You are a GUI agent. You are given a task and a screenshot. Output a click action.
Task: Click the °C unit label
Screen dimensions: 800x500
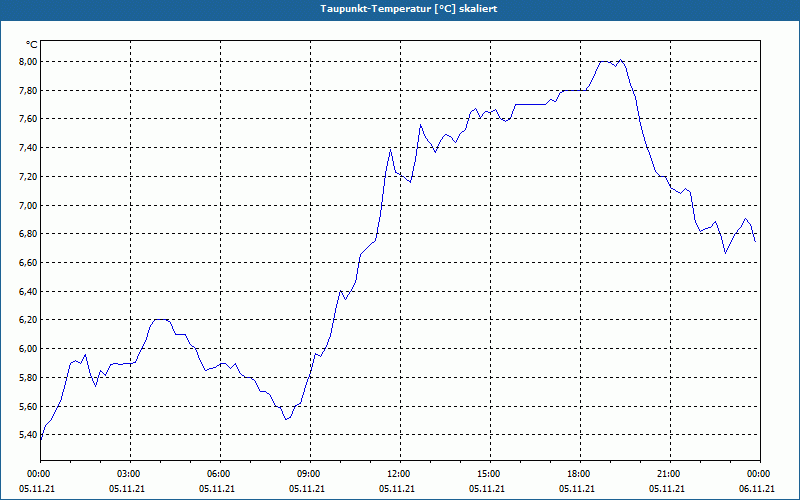click(x=32, y=45)
